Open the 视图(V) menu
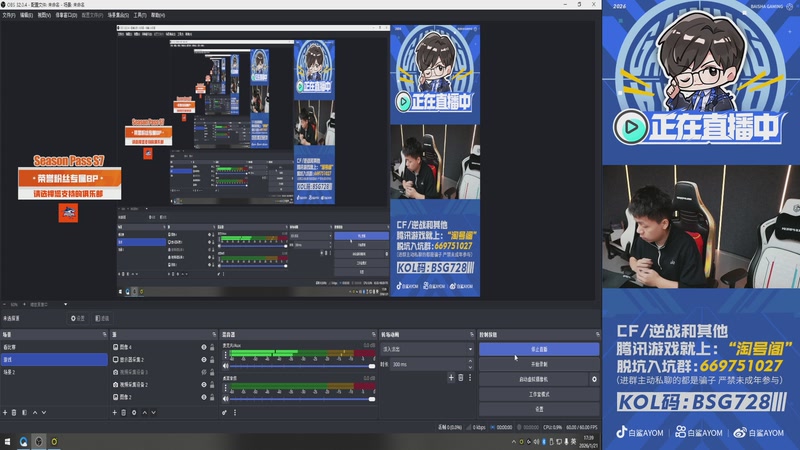Screen dimensions: 800x450 (44, 15)
